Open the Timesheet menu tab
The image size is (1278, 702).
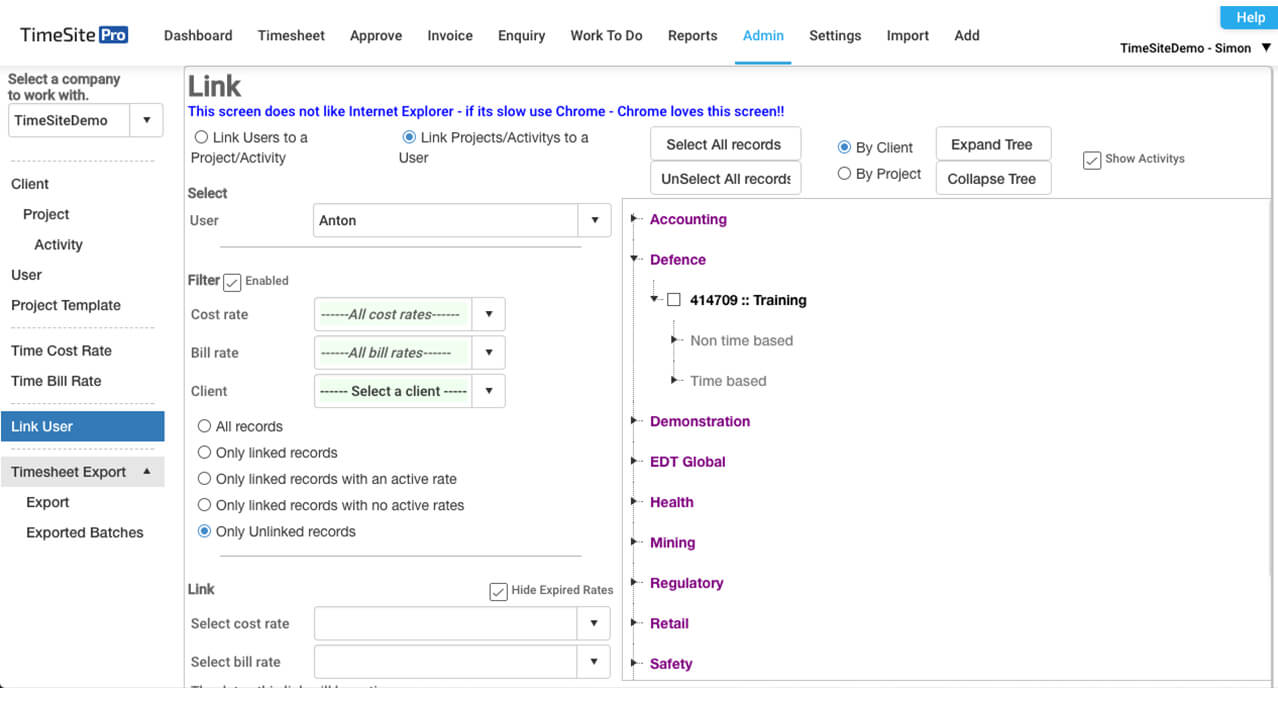coord(291,35)
